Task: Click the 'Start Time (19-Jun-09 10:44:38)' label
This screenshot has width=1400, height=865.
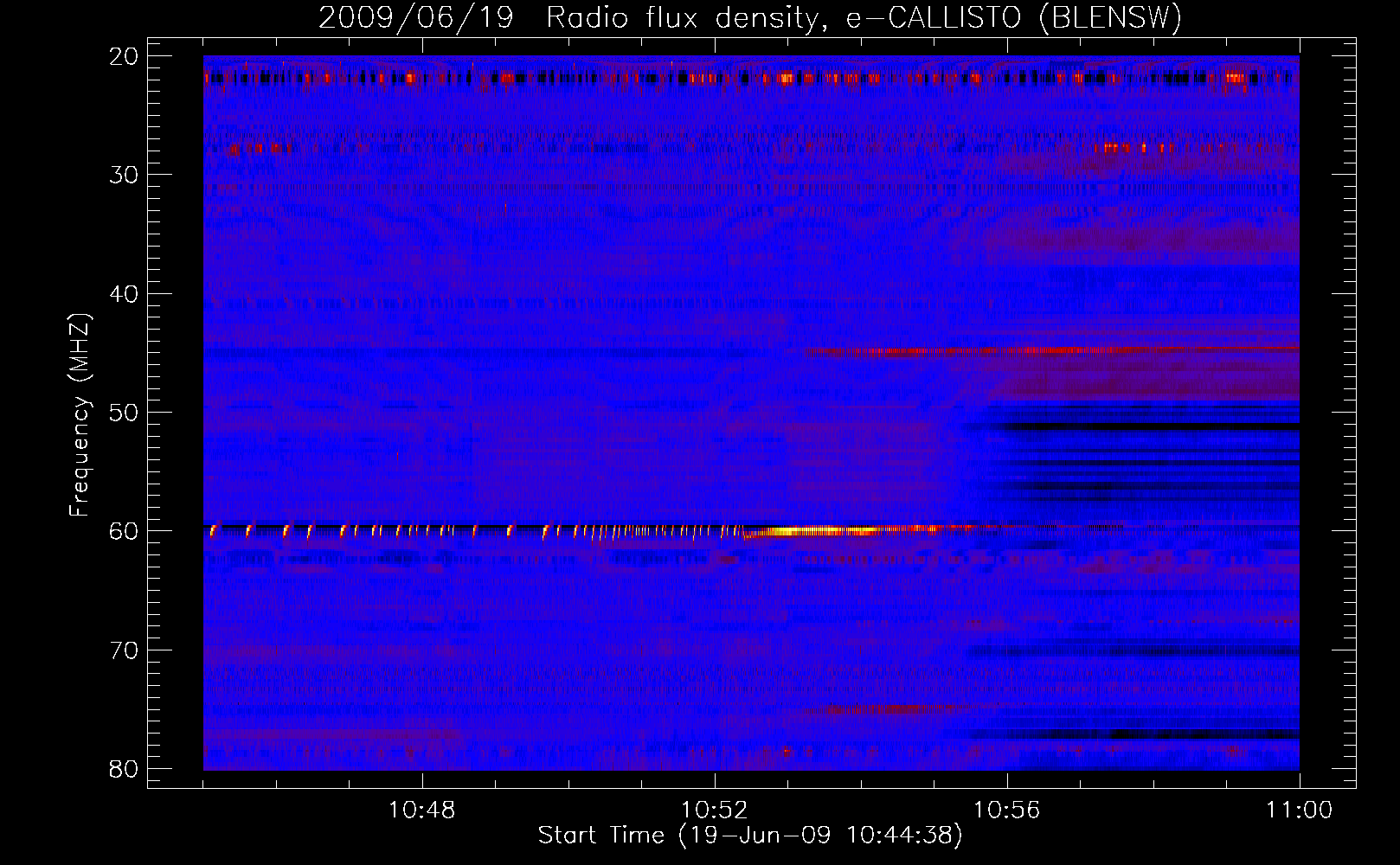Action: click(x=750, y=836)
